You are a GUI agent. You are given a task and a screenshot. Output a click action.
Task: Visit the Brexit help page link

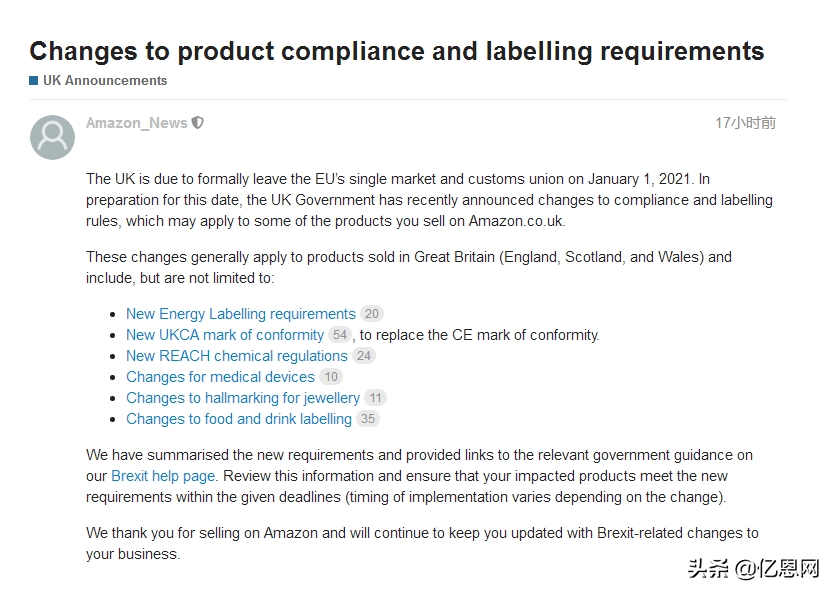[x=163, y=476]
